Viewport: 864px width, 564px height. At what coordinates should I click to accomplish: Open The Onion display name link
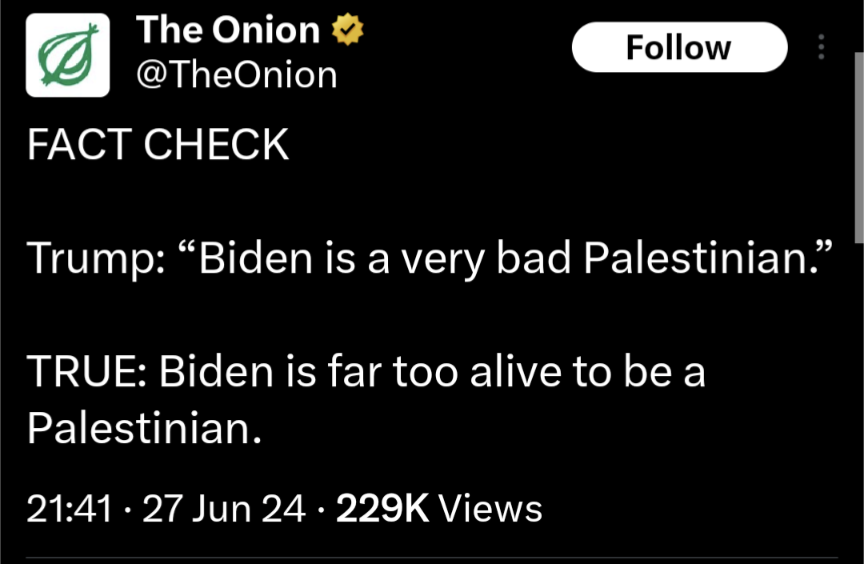227,31
